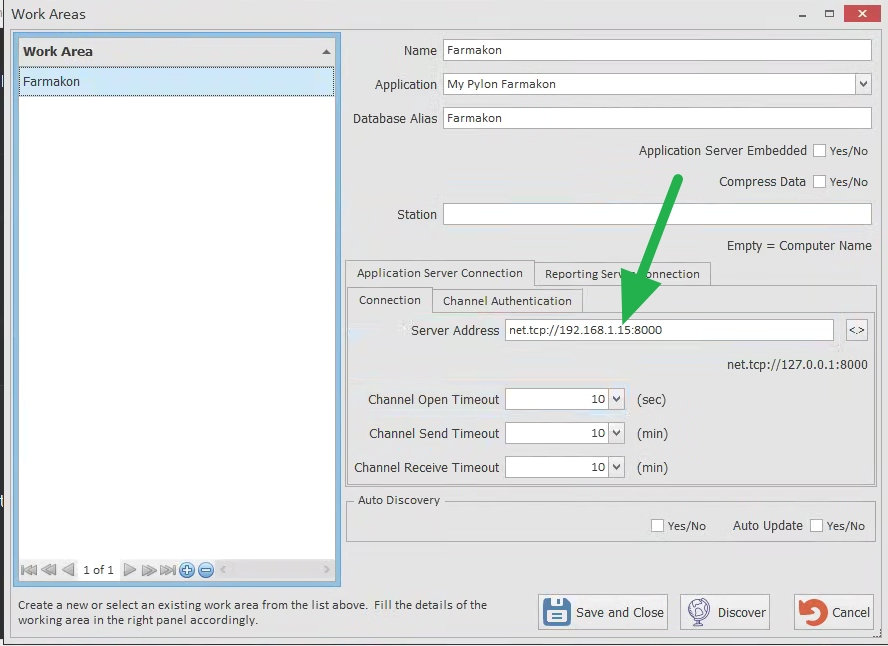This screenshot has width=888, height=646.
Task: Go to previous record arrow in navigator
Action: coord(68,570)
